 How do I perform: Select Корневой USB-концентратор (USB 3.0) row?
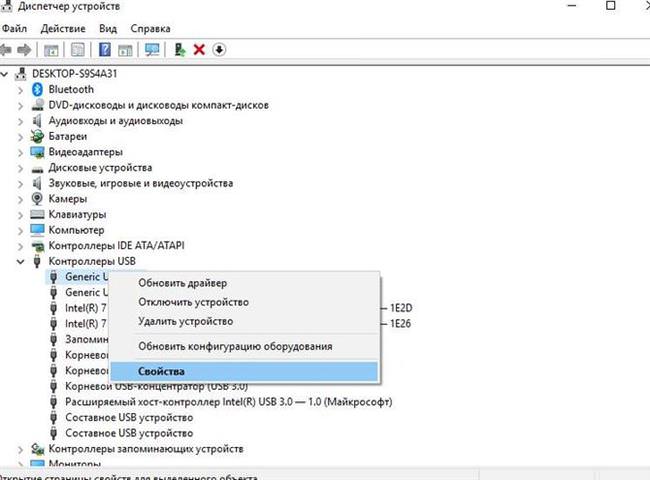(156, 387)
